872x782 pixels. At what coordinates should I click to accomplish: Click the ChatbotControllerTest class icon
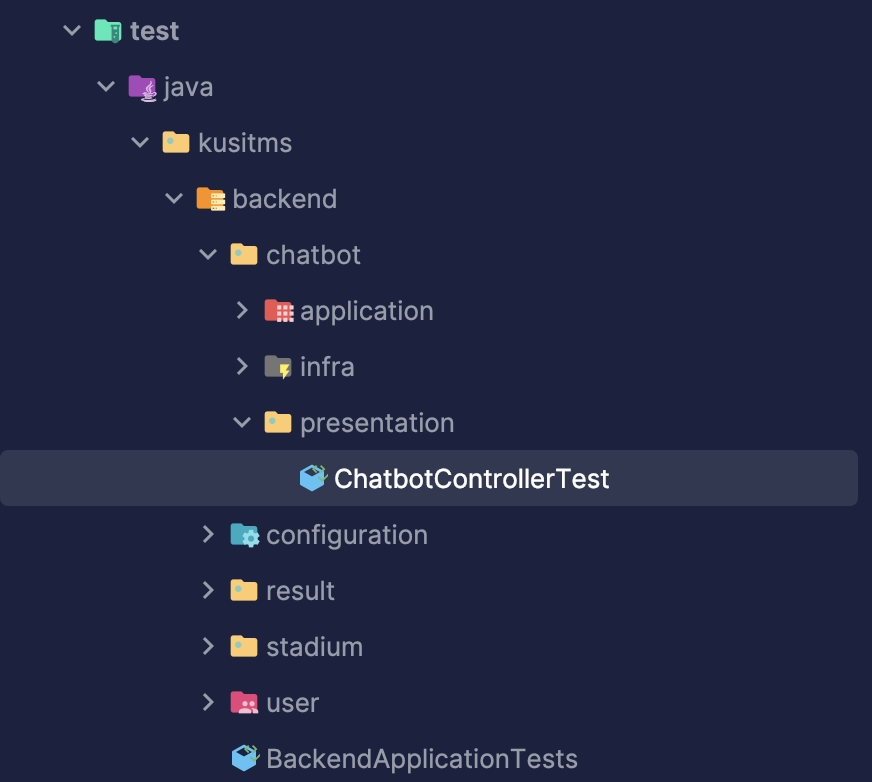(x=313, y=479)
